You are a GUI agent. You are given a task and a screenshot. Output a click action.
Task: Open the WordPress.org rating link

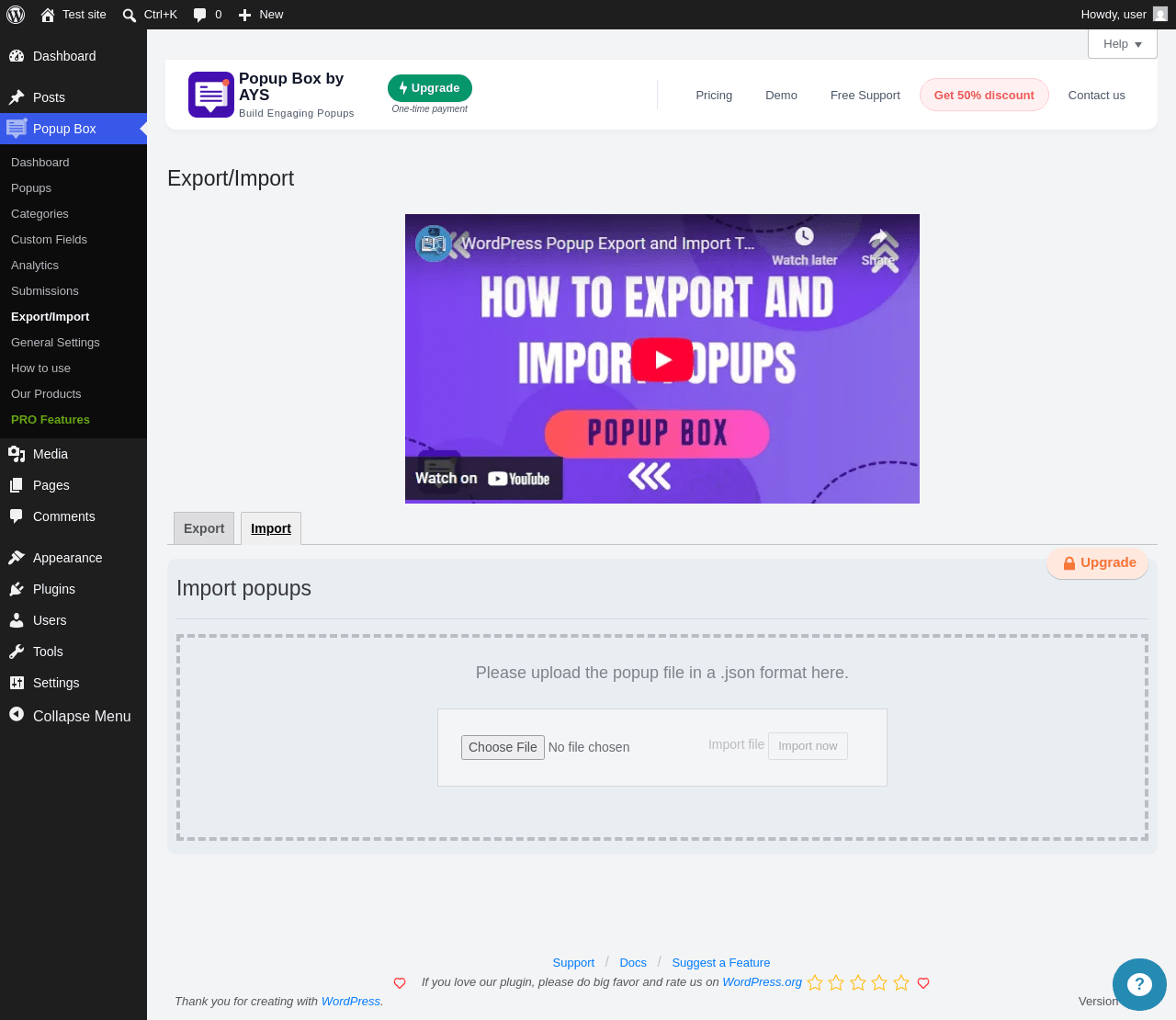click(763, 982)
